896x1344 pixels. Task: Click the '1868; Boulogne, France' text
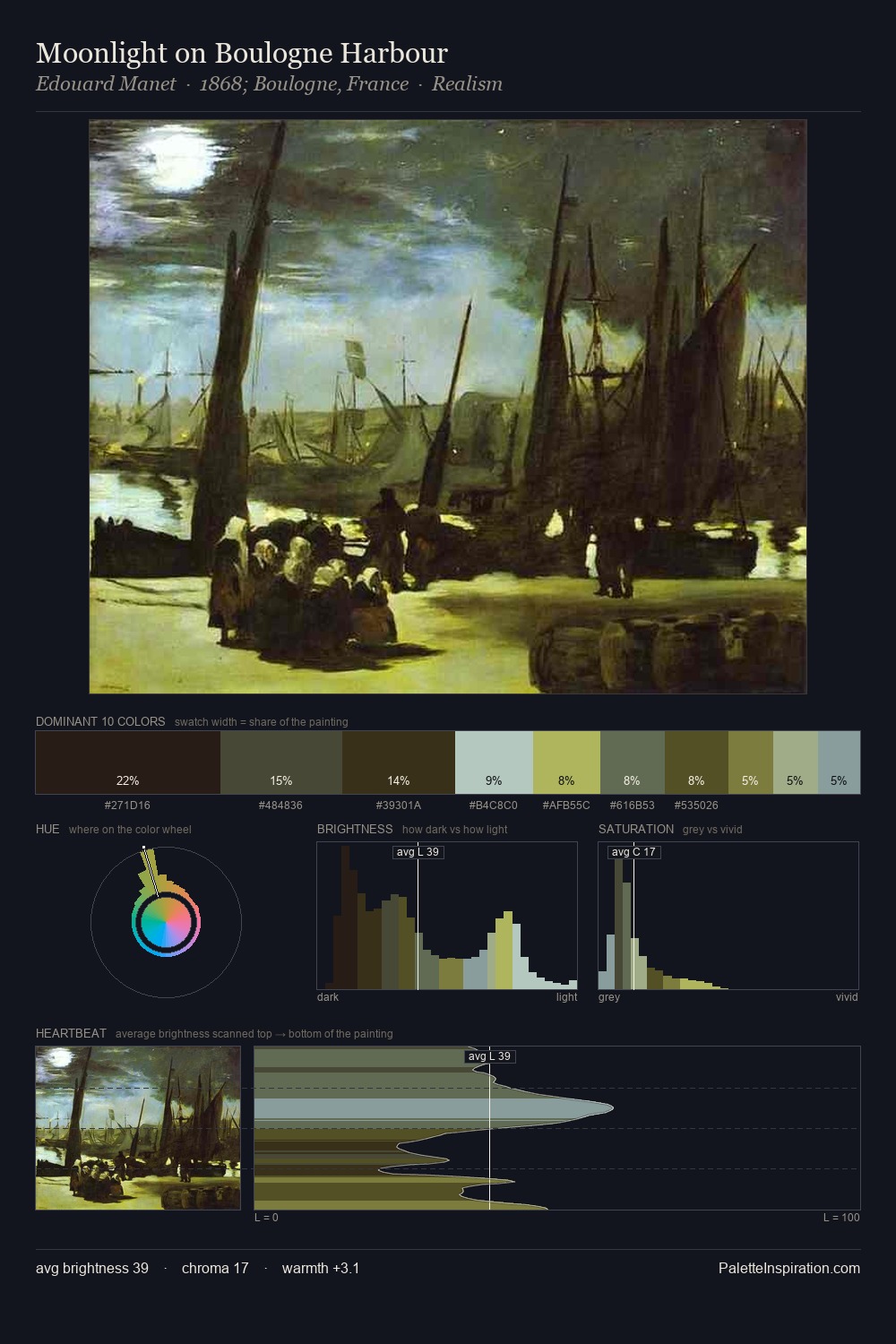coord(304,84)
